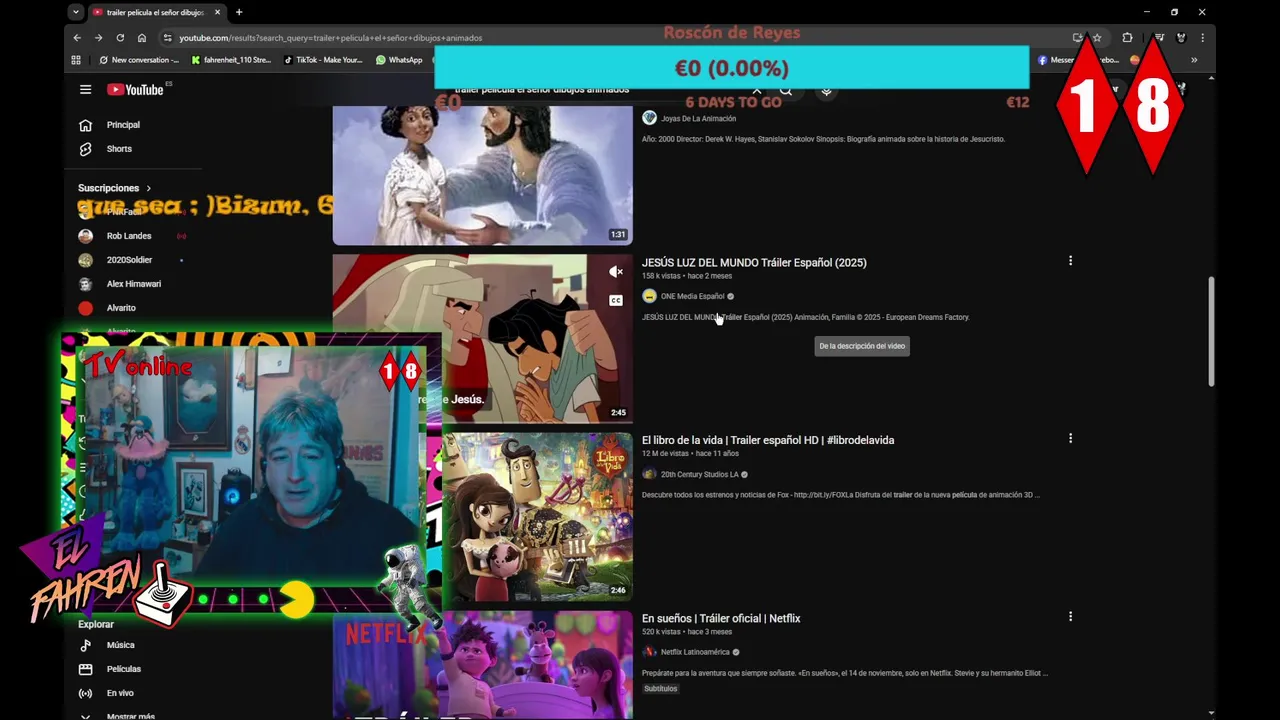Screen dimensions: 1280x720
Task: Open WhatsApp bookmark
Action: tap(399, 60)
